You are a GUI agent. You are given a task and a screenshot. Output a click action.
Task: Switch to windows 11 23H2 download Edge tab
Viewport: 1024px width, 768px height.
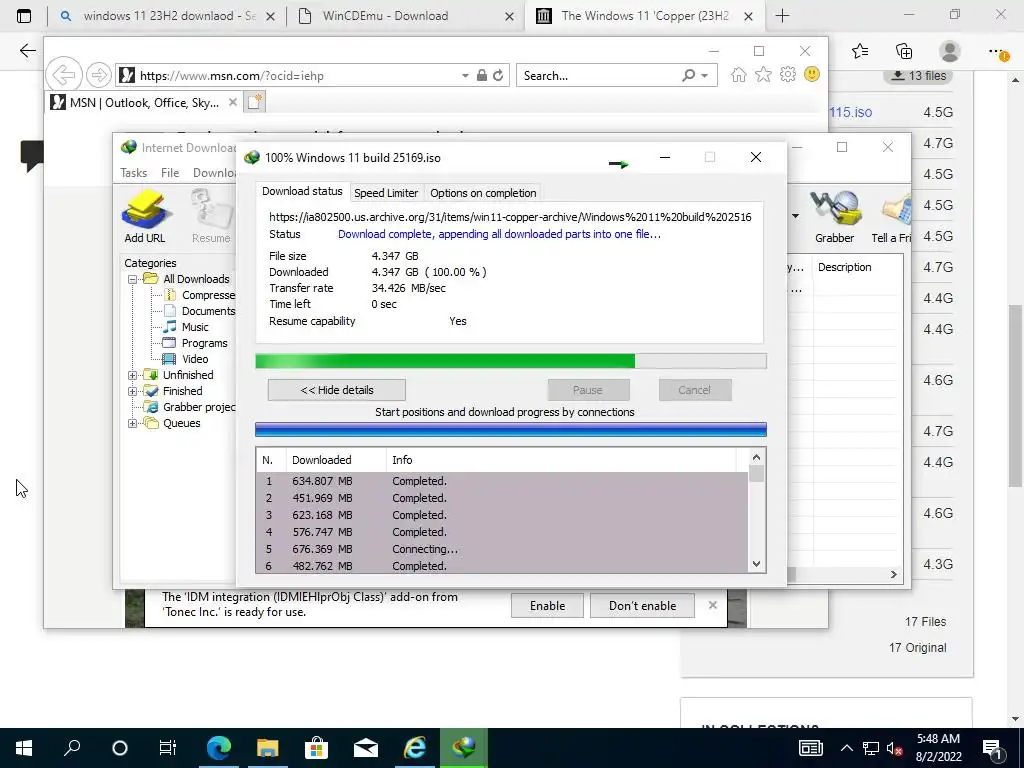167,16
